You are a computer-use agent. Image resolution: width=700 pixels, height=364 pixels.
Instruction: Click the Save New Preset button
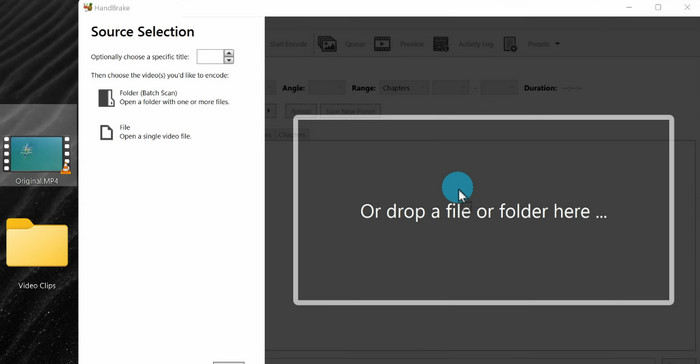(x=350, y=111)
